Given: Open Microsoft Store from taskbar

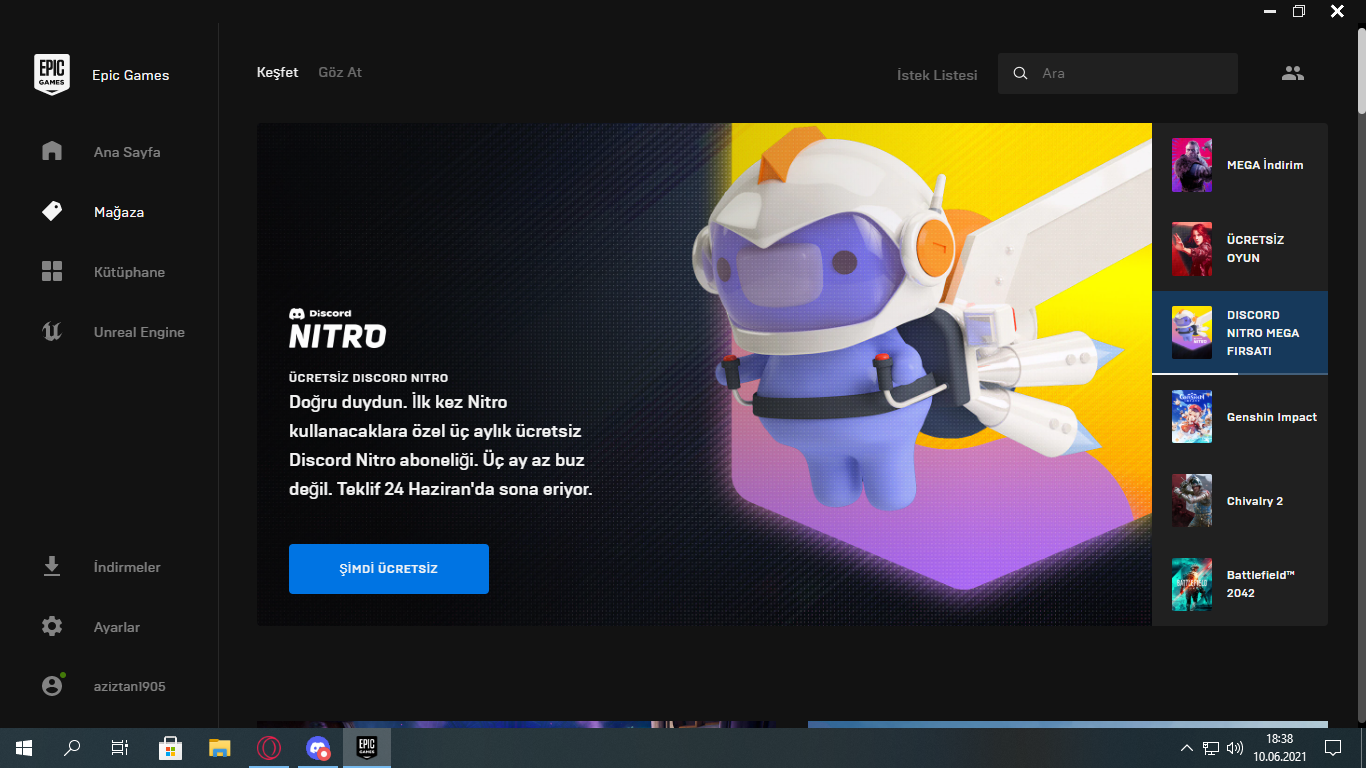Looking at the screenshot, I should (170, 747).
